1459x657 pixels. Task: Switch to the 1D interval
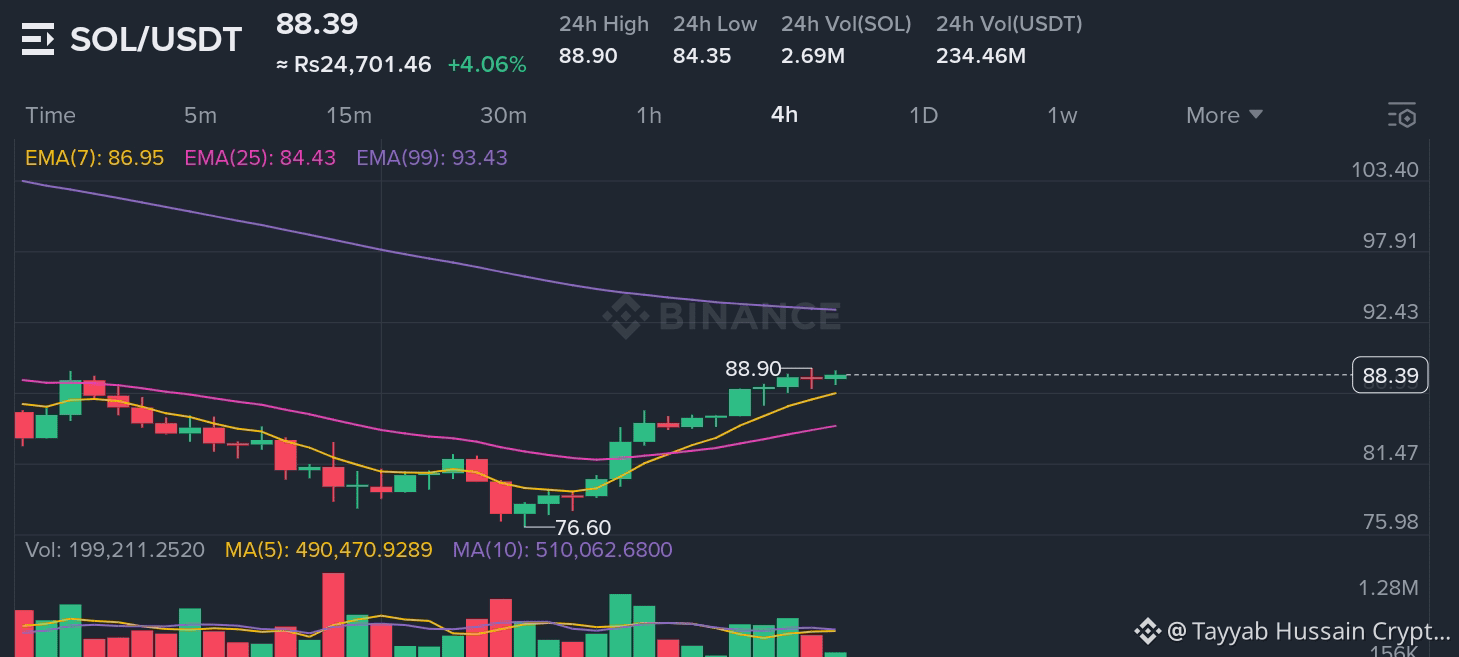click(923, 116)
